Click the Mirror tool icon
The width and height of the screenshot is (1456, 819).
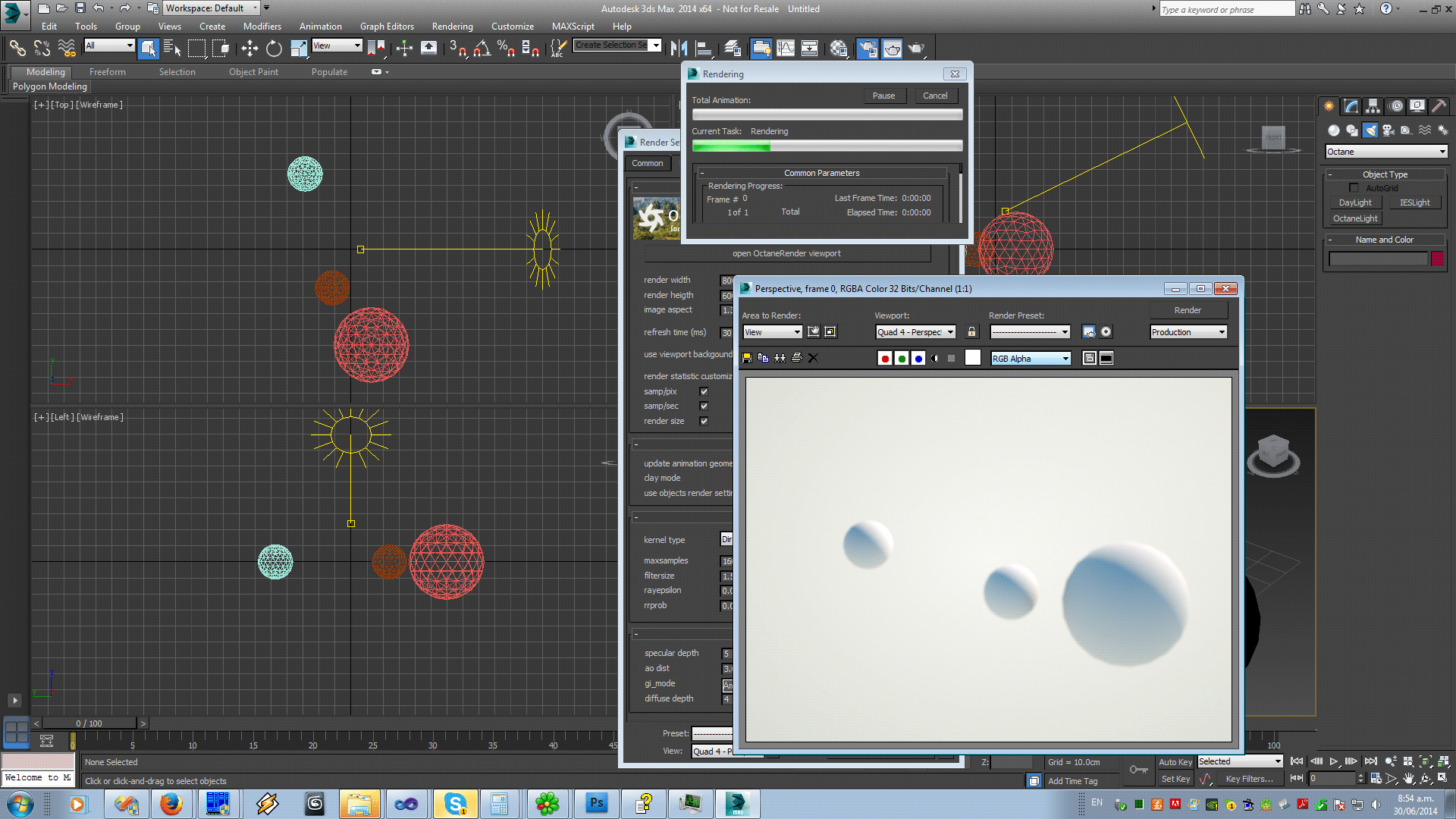(x=679, y=49)
